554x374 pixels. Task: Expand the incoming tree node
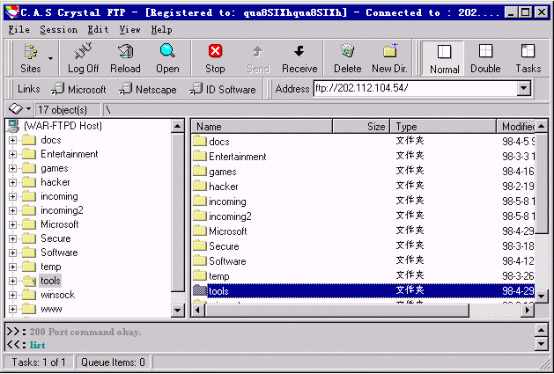13,196
